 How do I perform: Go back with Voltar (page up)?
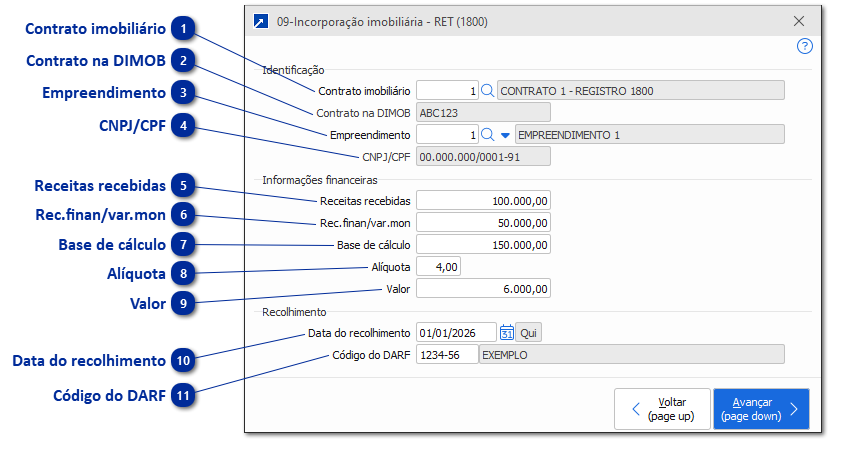[662, 409]
